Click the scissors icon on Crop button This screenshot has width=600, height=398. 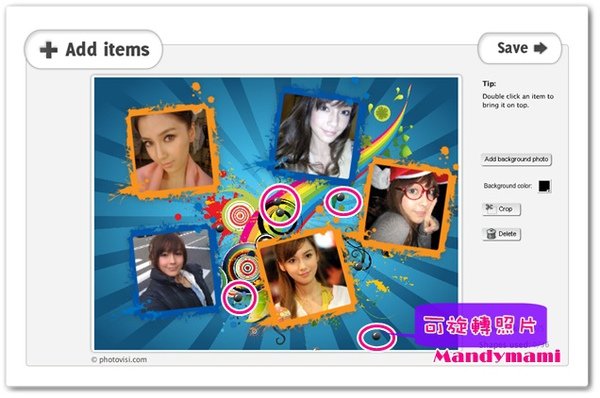pyautogui.click(x=489, y=208)
